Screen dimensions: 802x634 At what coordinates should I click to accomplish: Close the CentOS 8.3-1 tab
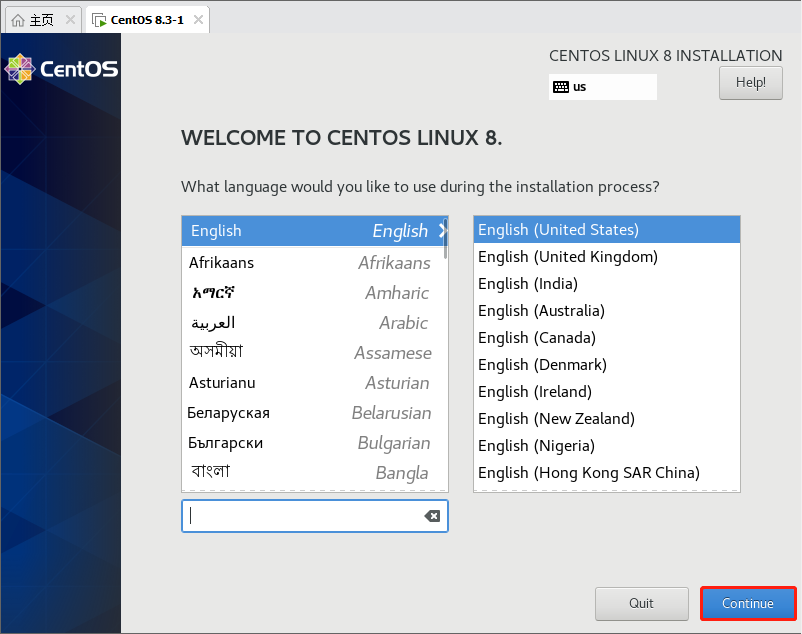[x=198, y=20]
